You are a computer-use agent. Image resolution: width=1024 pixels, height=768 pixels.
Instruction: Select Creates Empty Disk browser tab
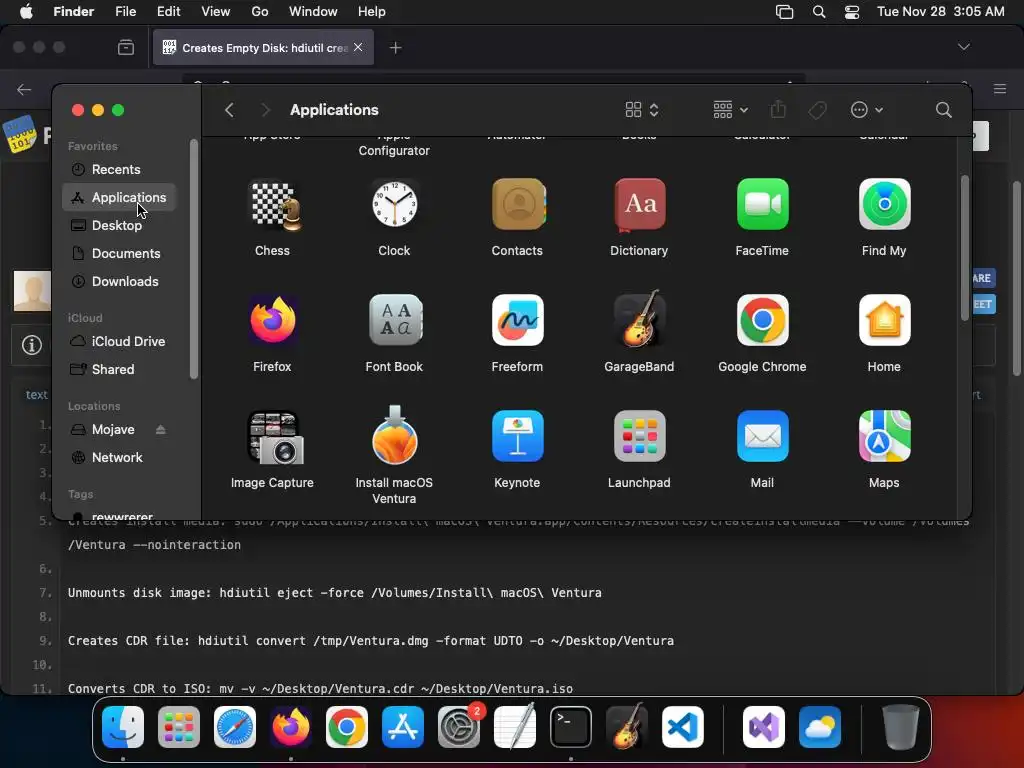(x=263, y=47)
